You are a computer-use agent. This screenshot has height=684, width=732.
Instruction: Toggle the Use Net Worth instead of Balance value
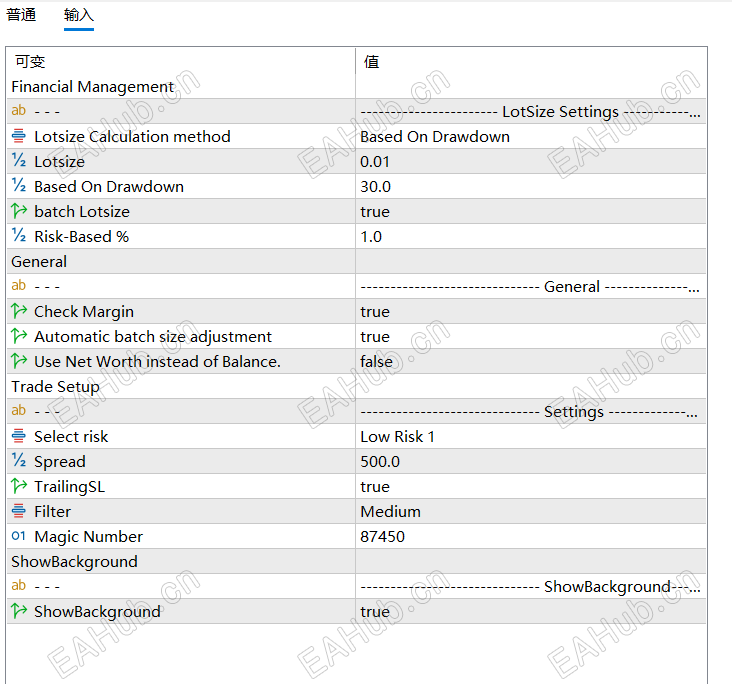(x=531, y=361)
